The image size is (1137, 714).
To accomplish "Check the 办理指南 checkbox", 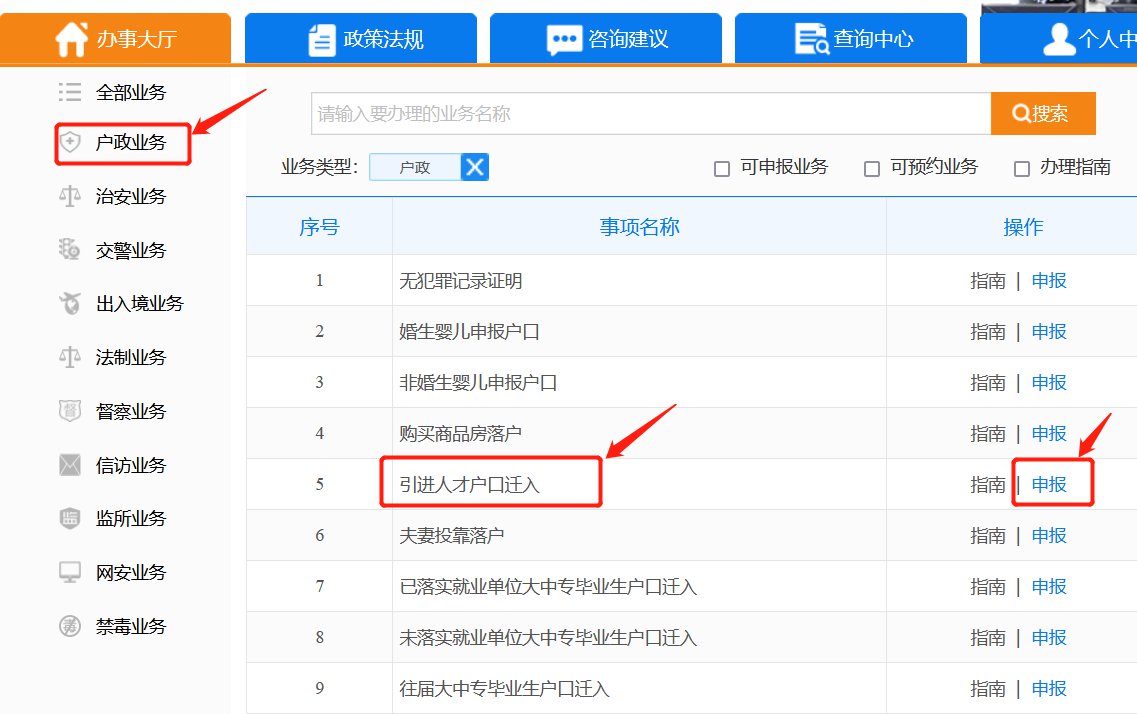I will pos(1022,169).
